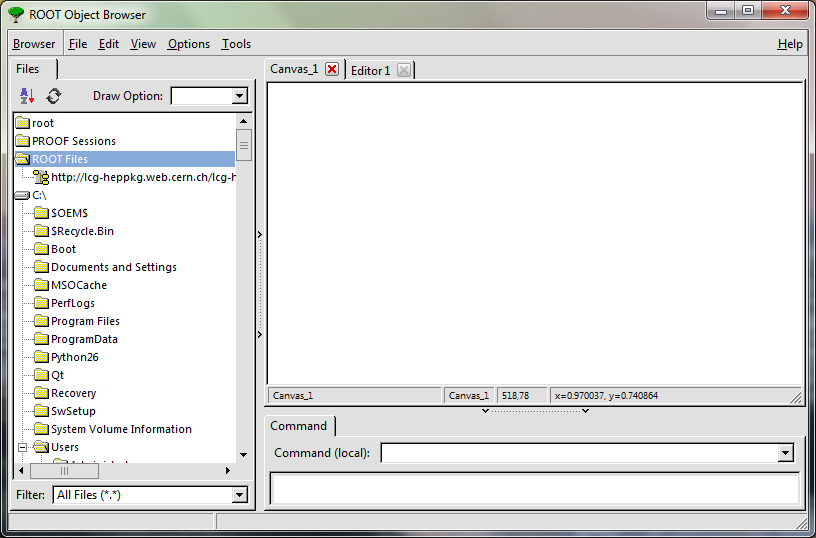Select the Program Files folder
This screenshot has height=538, width=816.
click(85, 321)
